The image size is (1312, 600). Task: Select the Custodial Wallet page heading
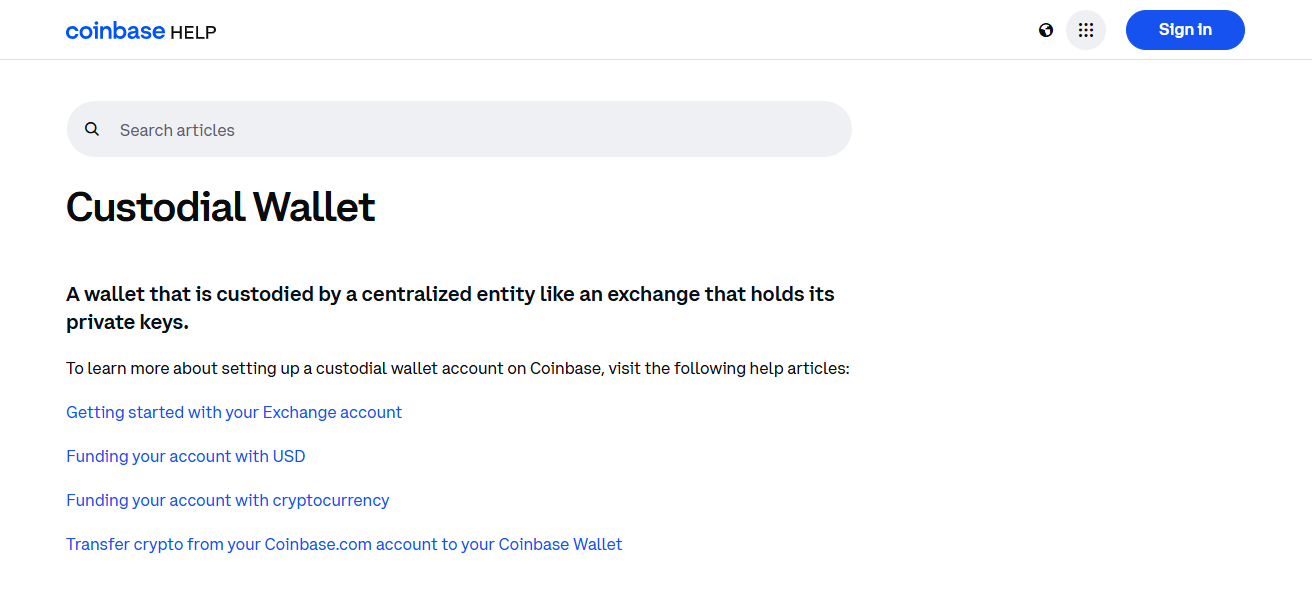pyautogui.click(x=220, y=207)
